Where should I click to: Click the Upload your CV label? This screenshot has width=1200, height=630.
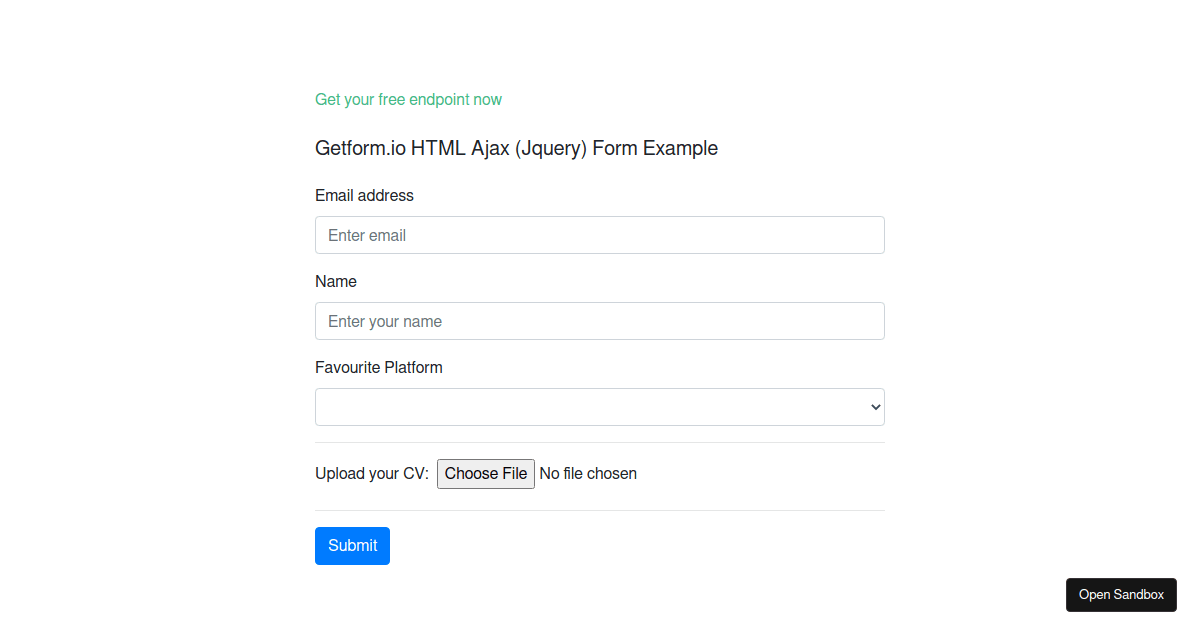(372, 474)
